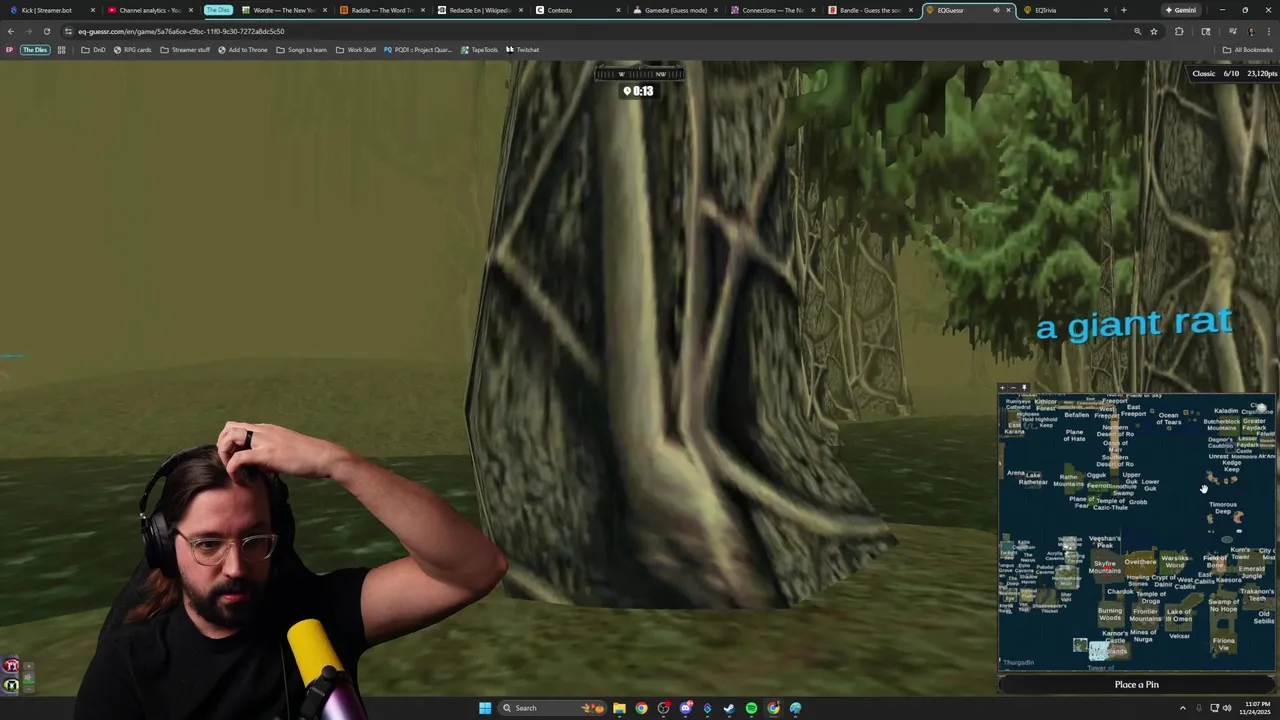Image resolution: width=1280 pixels, height=720 pixels.
Task: Open File Explorer from the taskbar
Action: tap(619, 708)
